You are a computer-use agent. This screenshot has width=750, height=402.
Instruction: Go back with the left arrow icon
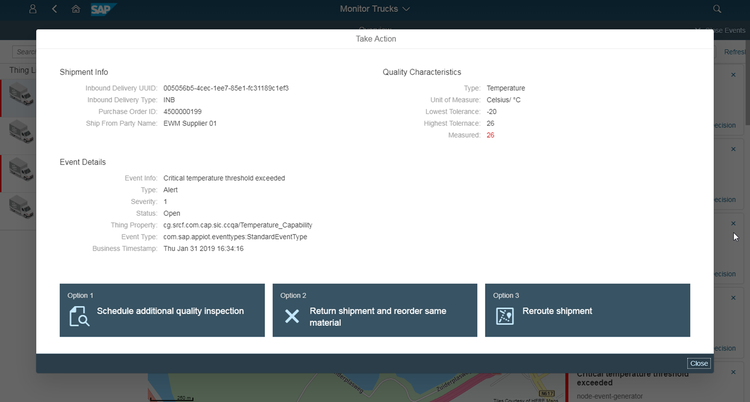tap(55, 9)
